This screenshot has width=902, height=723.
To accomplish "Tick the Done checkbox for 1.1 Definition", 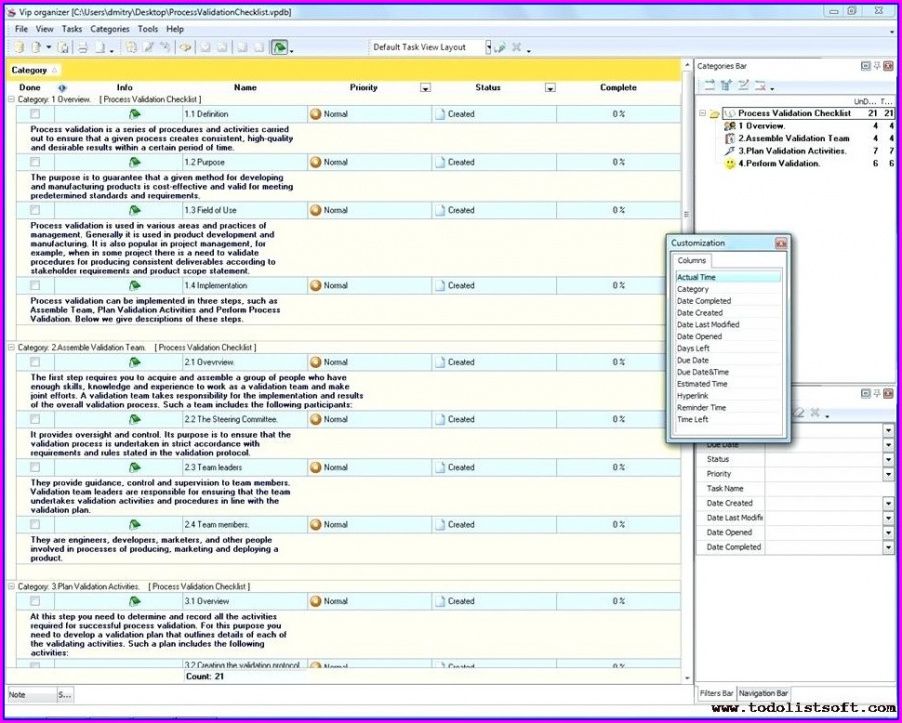I will 35,114.
